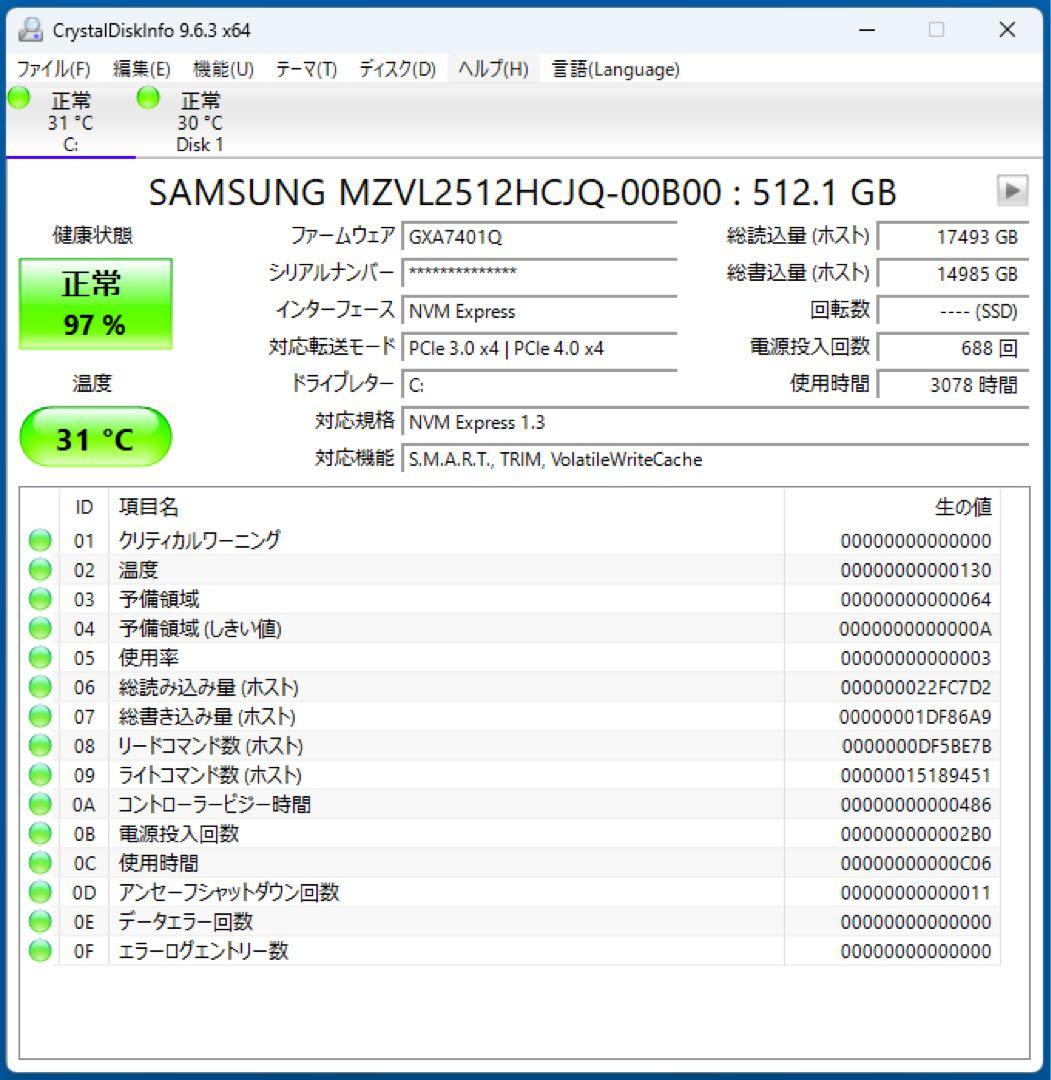Image resolution: width=1051 pixels, height=1080 pixels.
Task: Click the green health lamp for drive C:
Action: tap(17, 97)
